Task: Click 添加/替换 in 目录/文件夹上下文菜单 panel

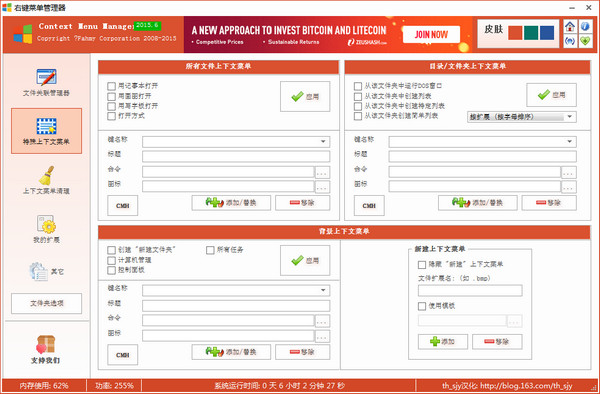Action: tap(478, 203)
